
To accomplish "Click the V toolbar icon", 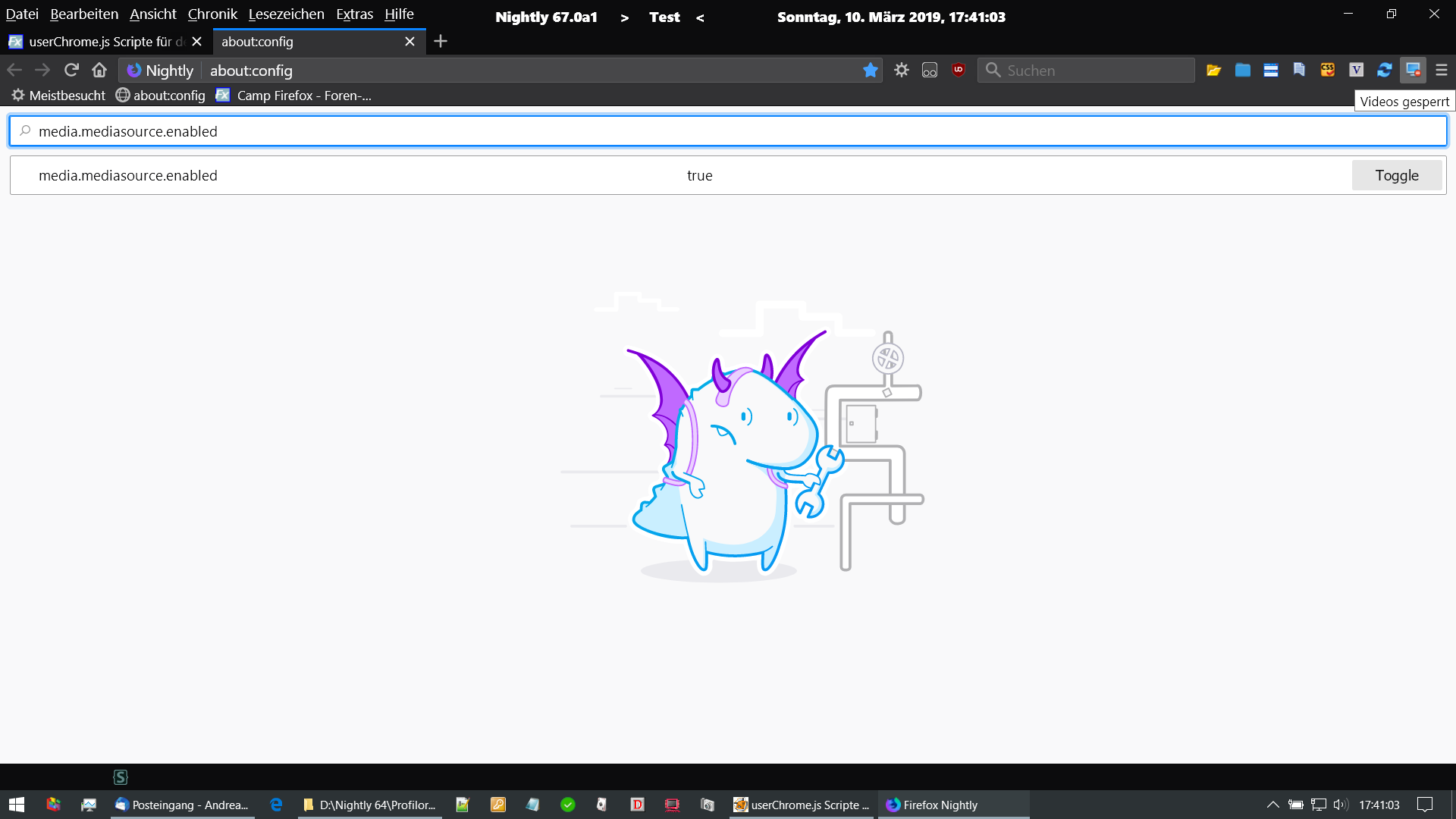I will [x=1356, y=71].
